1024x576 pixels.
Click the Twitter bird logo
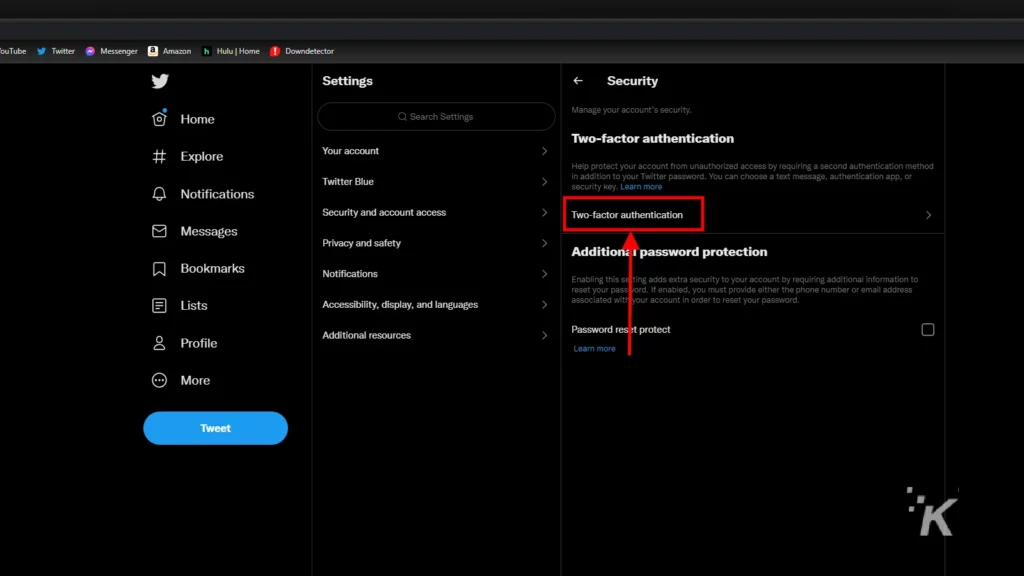[160, 81]
